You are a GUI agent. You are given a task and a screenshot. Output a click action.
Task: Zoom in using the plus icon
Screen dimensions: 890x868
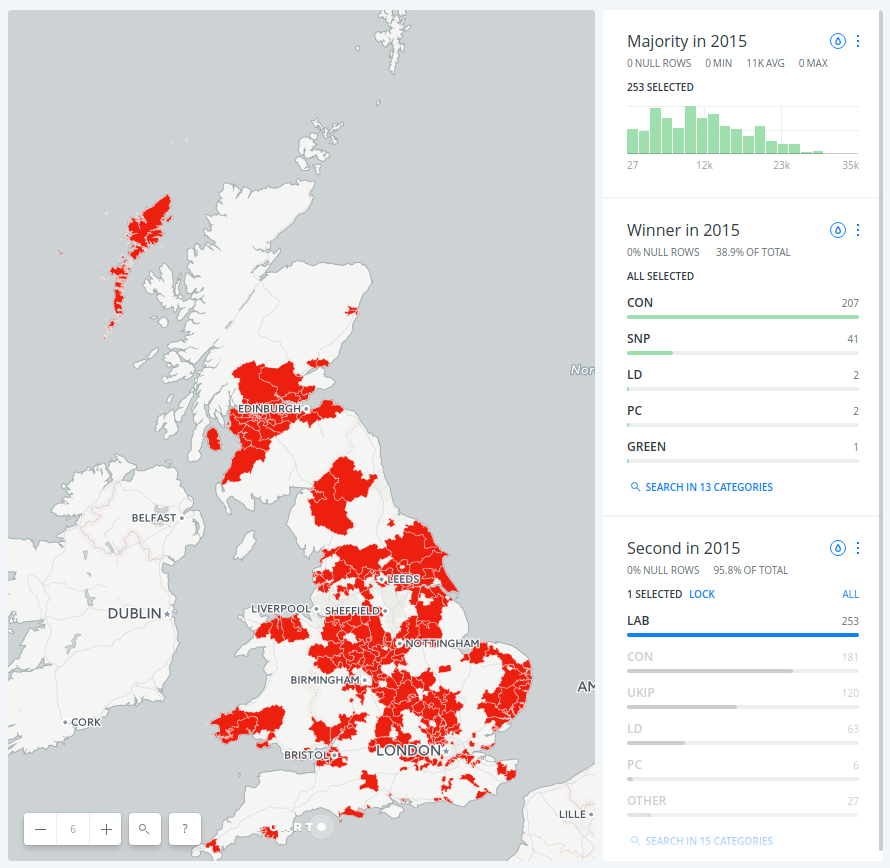click(105, 829)
